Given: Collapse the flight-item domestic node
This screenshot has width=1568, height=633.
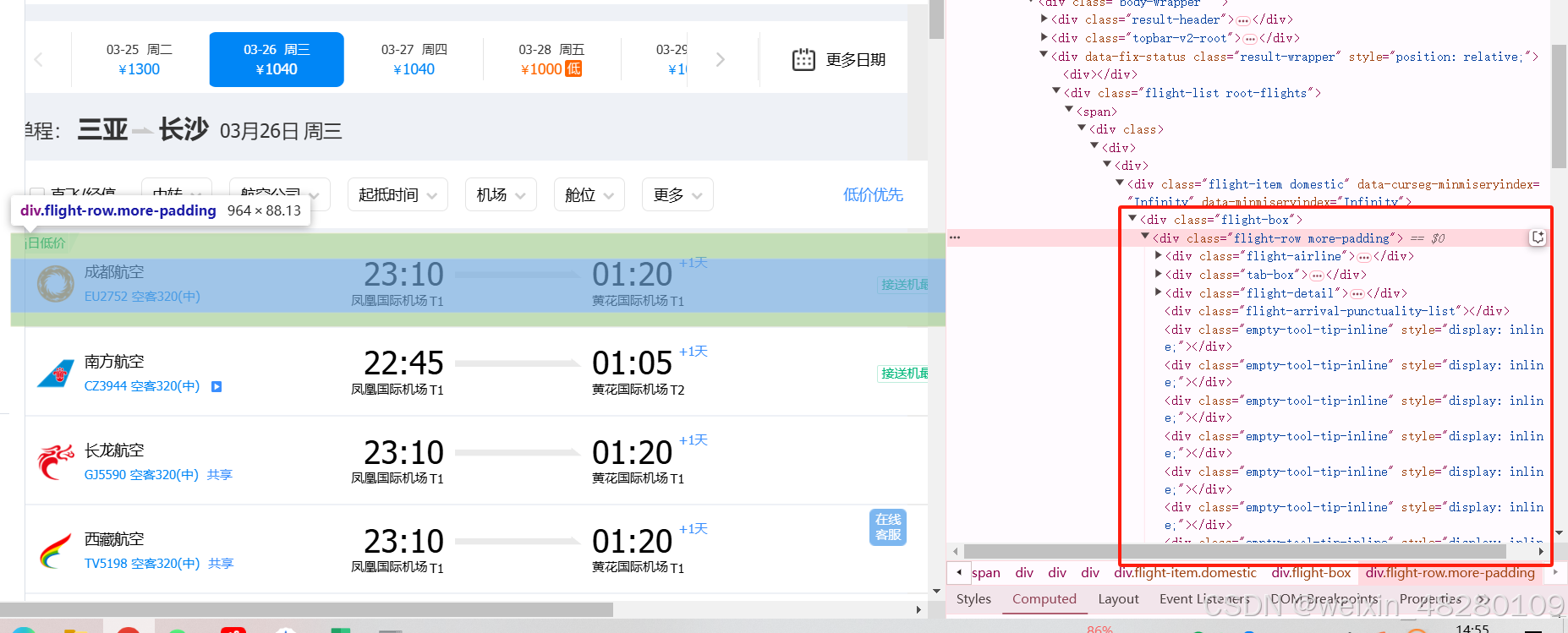Looking at the screenshot, I should point(1121,183).
